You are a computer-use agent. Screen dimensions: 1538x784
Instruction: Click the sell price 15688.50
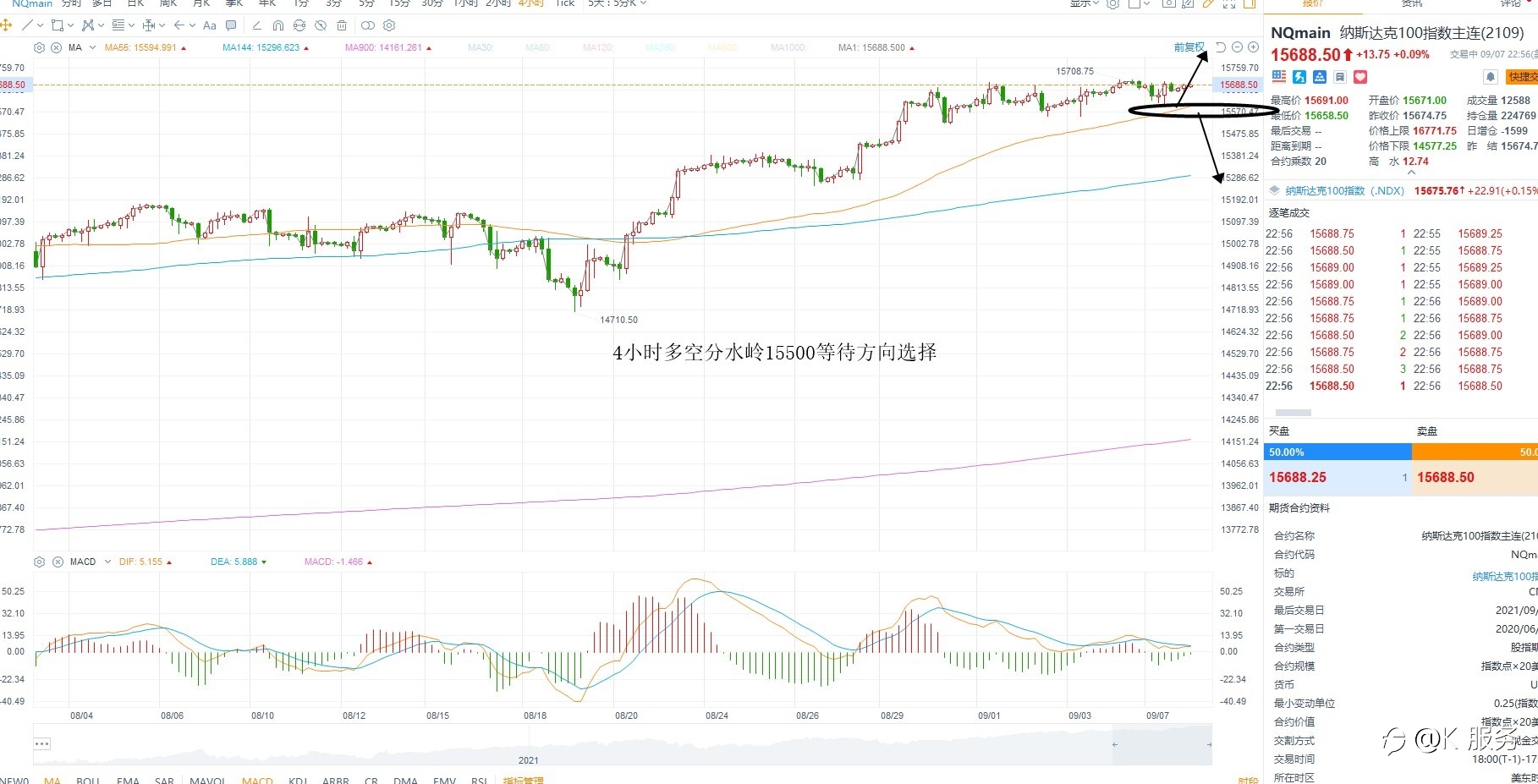pyautogui.click(x=1445, y=478)
